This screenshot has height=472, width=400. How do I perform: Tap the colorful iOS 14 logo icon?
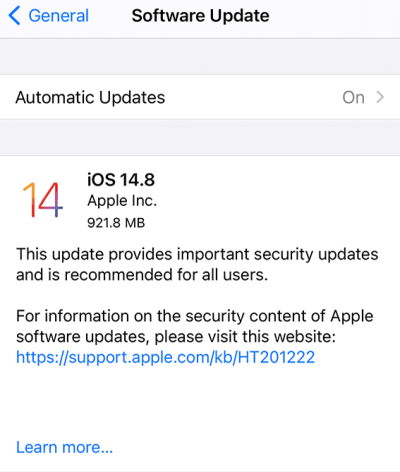[x=42, y=199]
